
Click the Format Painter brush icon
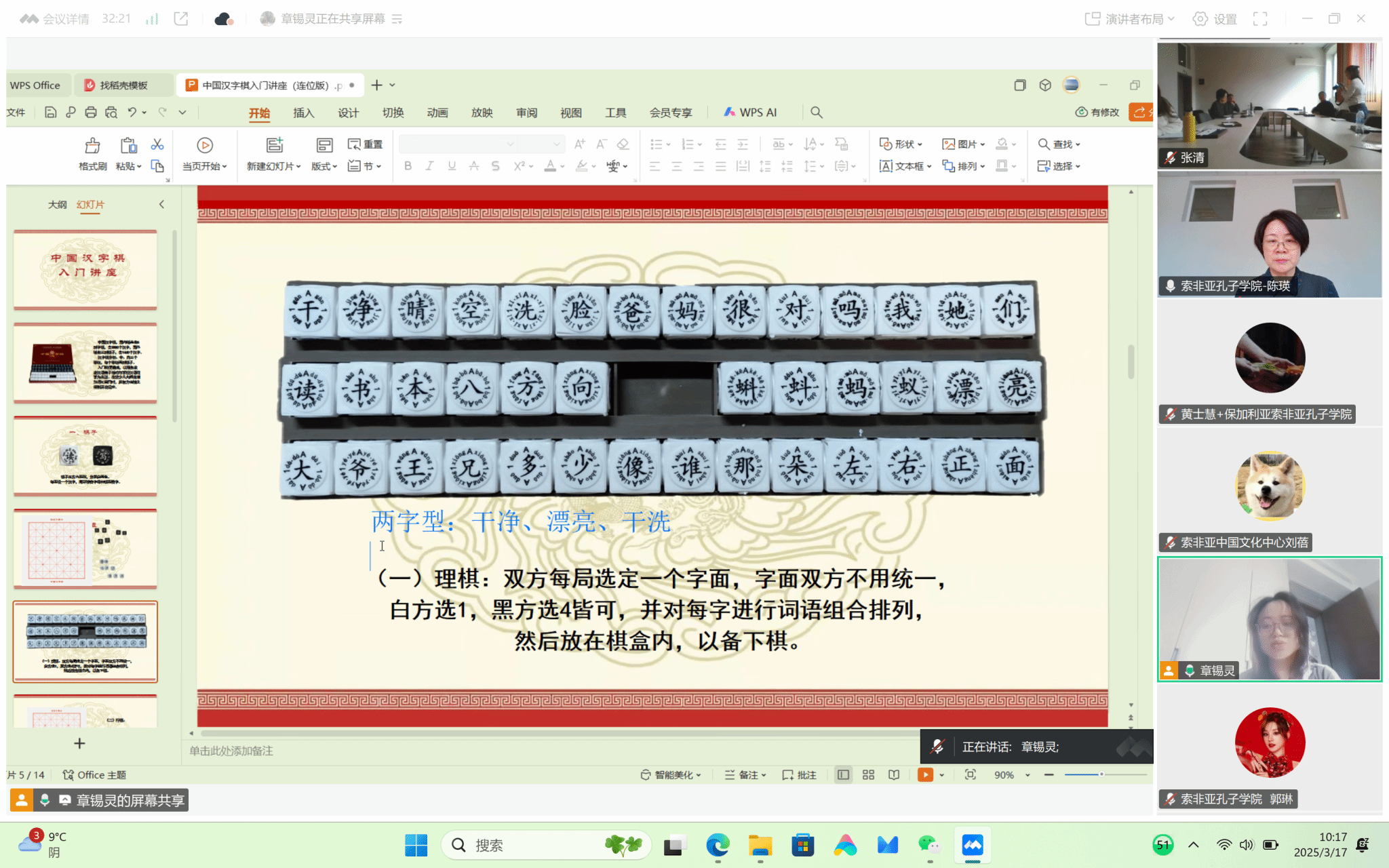point(92,145)
